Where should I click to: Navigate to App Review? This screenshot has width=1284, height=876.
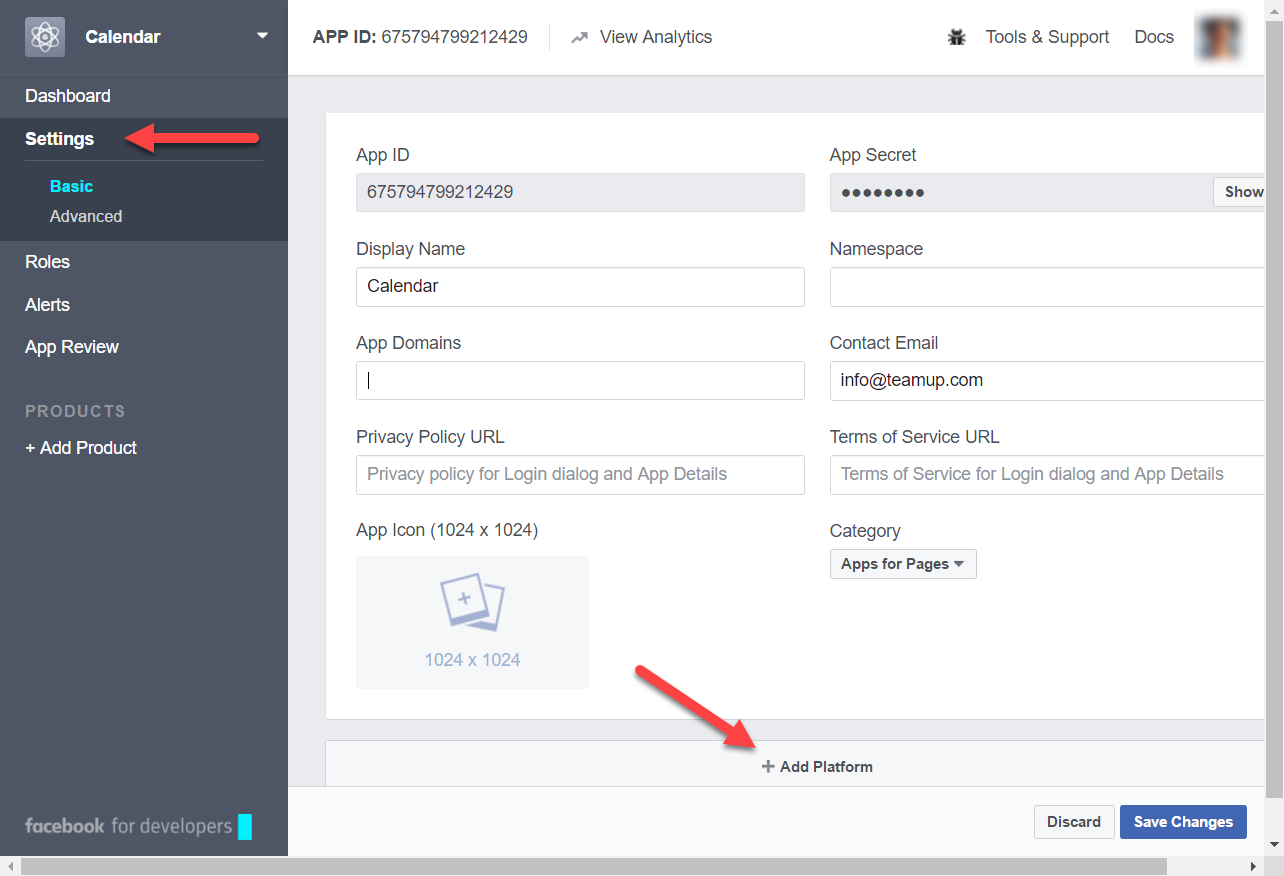click(x=72, y=347)
